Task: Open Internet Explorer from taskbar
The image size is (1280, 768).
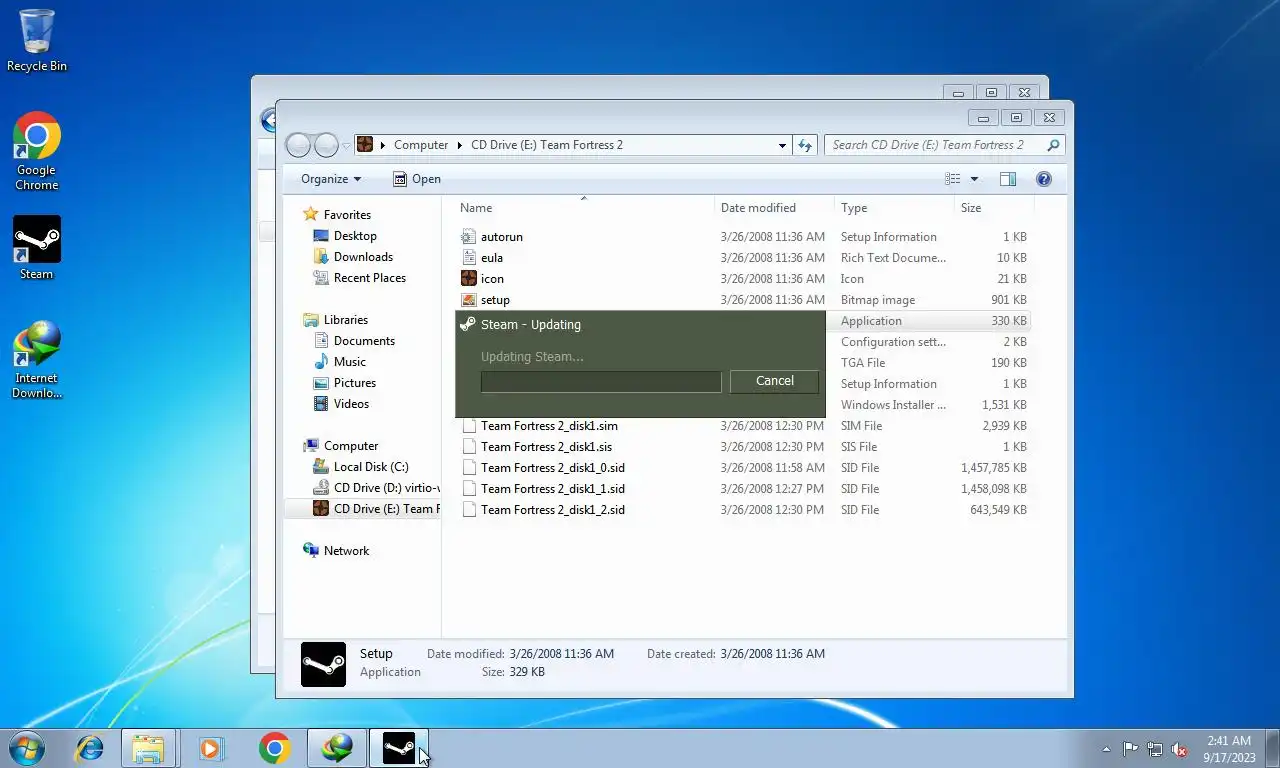Action: 90,748
